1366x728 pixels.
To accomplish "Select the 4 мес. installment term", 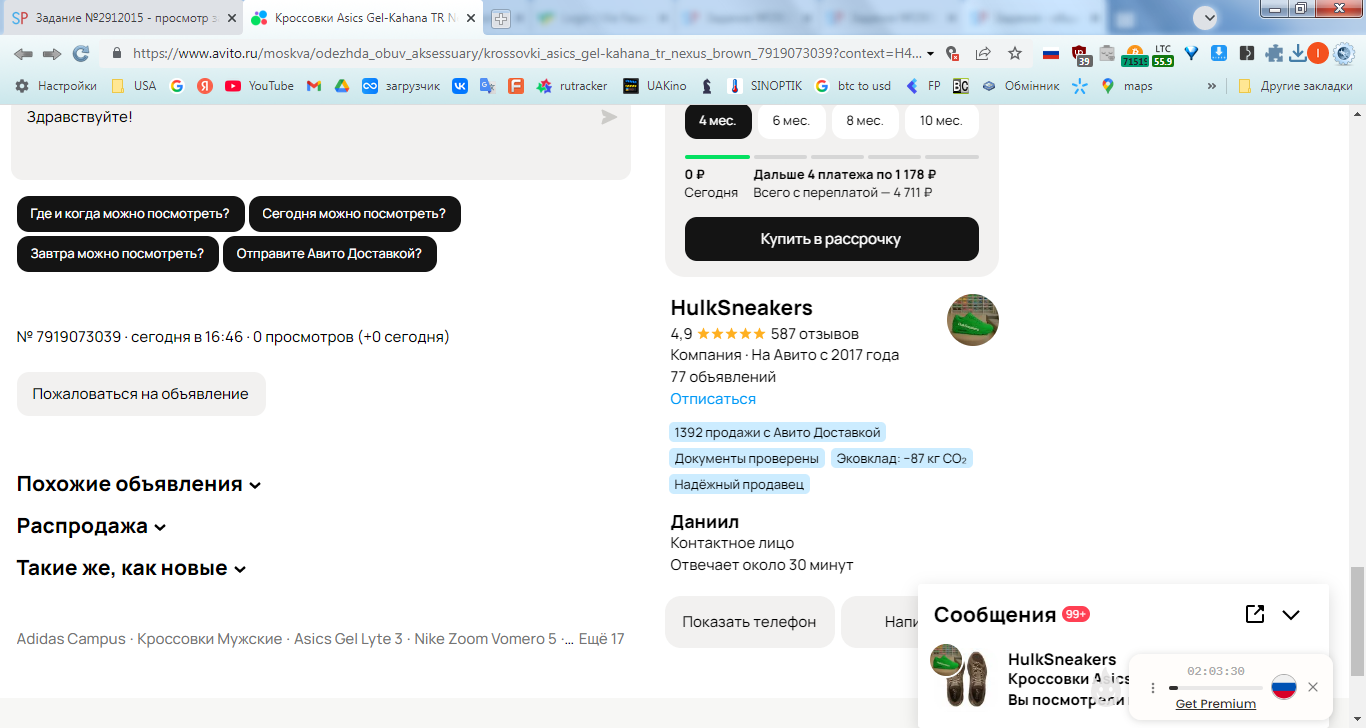I will [718, 121].
